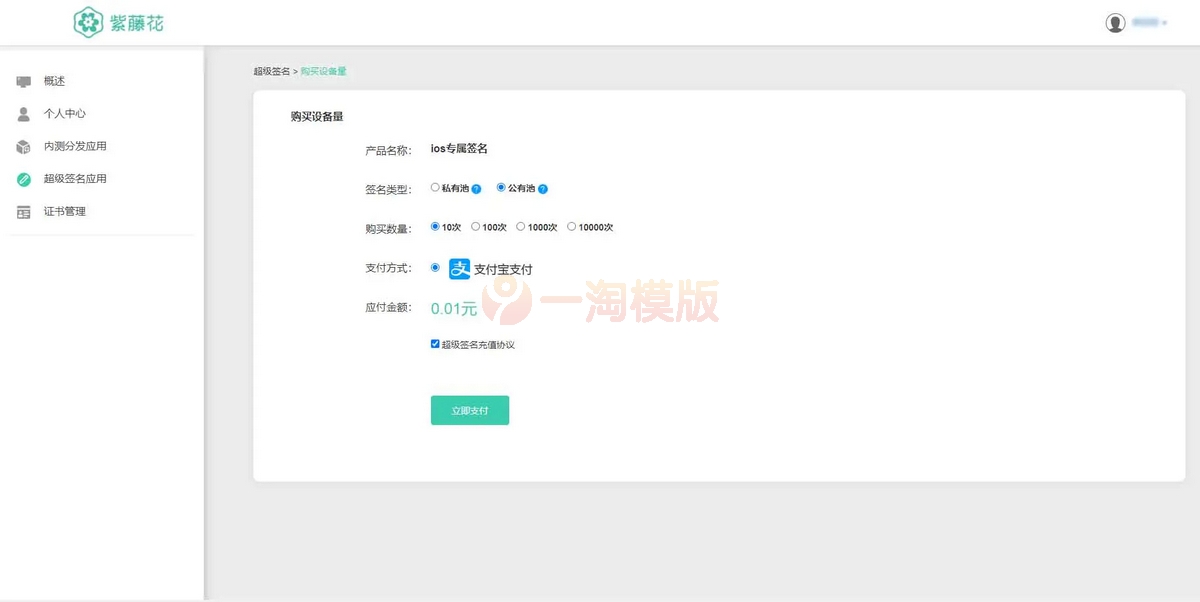
Task: Choose the 100次 purchase quantity
Action: pos(478,227)
